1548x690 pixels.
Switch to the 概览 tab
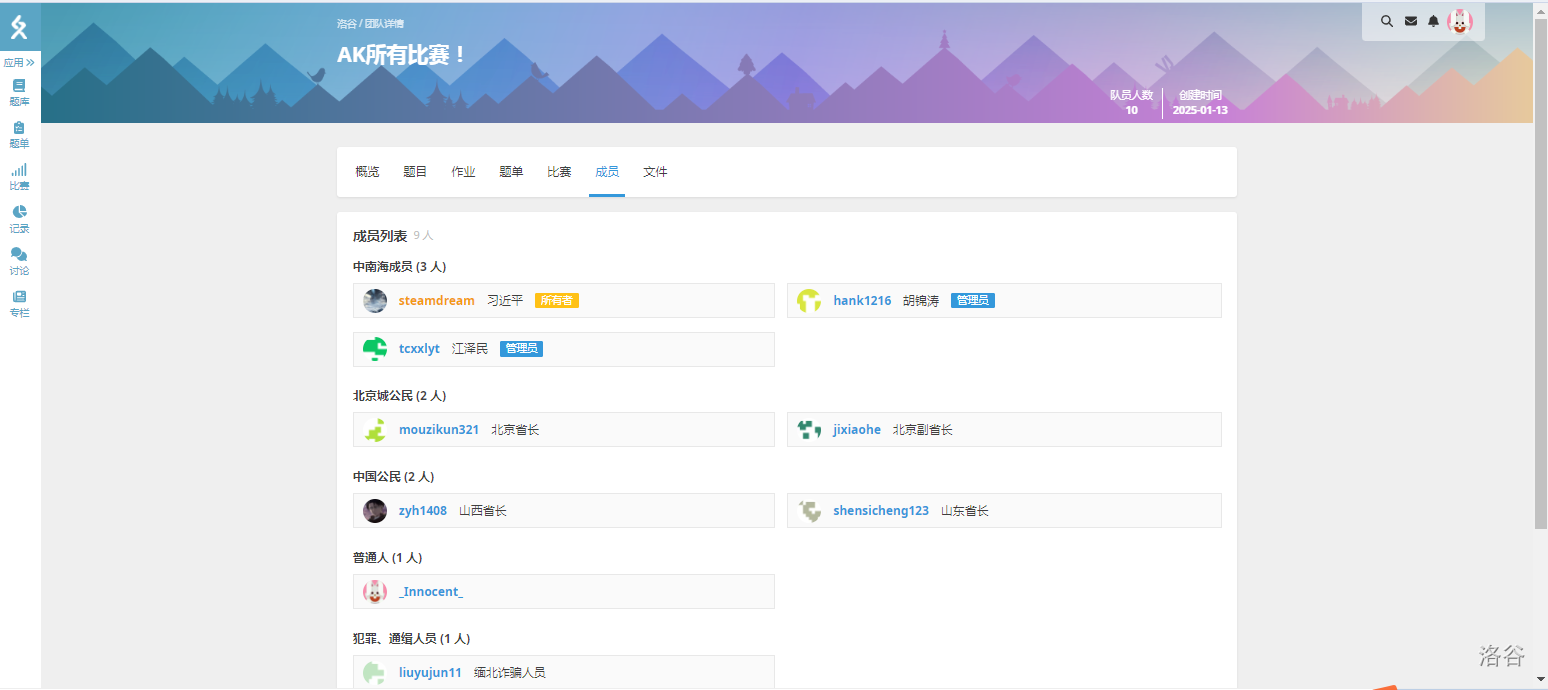tap(367, 172)
